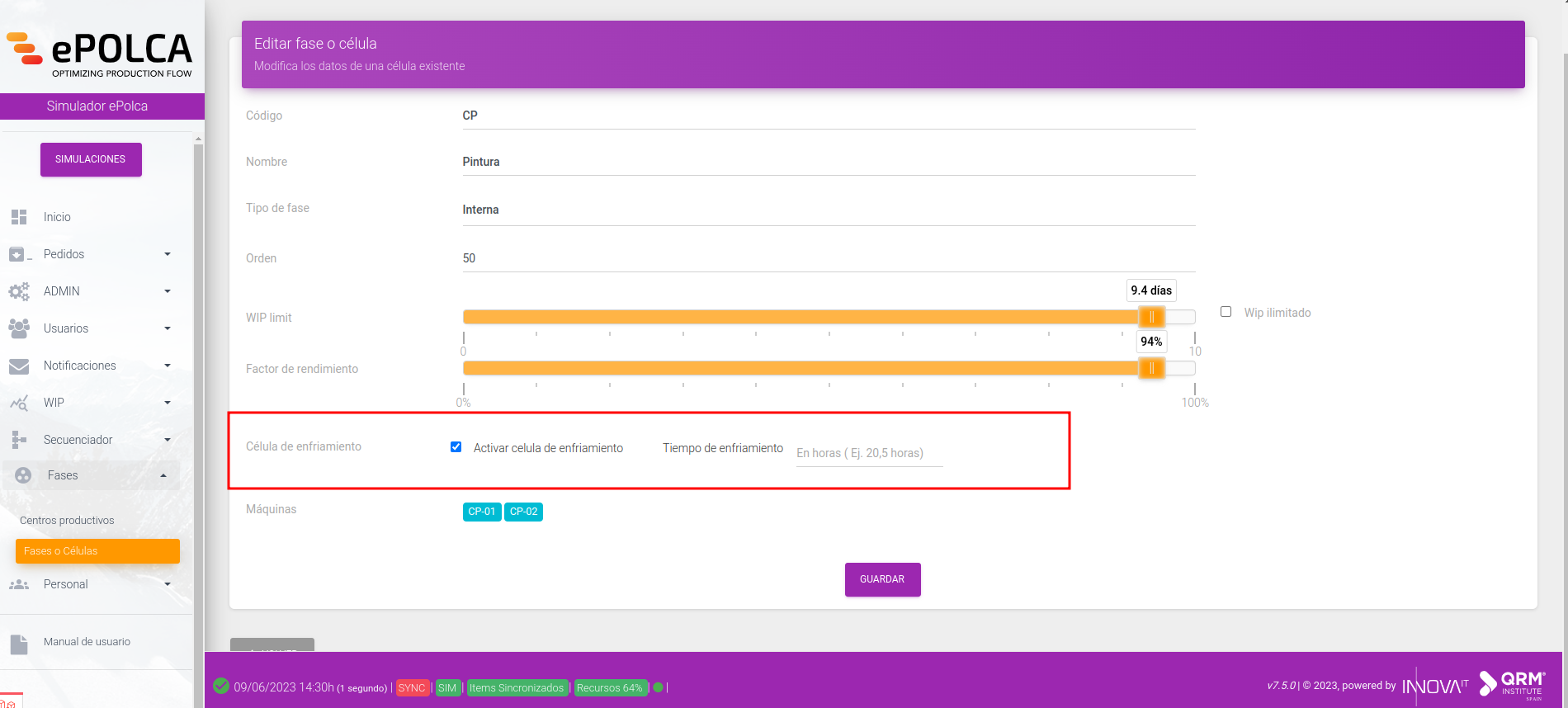
Task: Open the ADMIN gears icon
Action: tap(19, 291)
